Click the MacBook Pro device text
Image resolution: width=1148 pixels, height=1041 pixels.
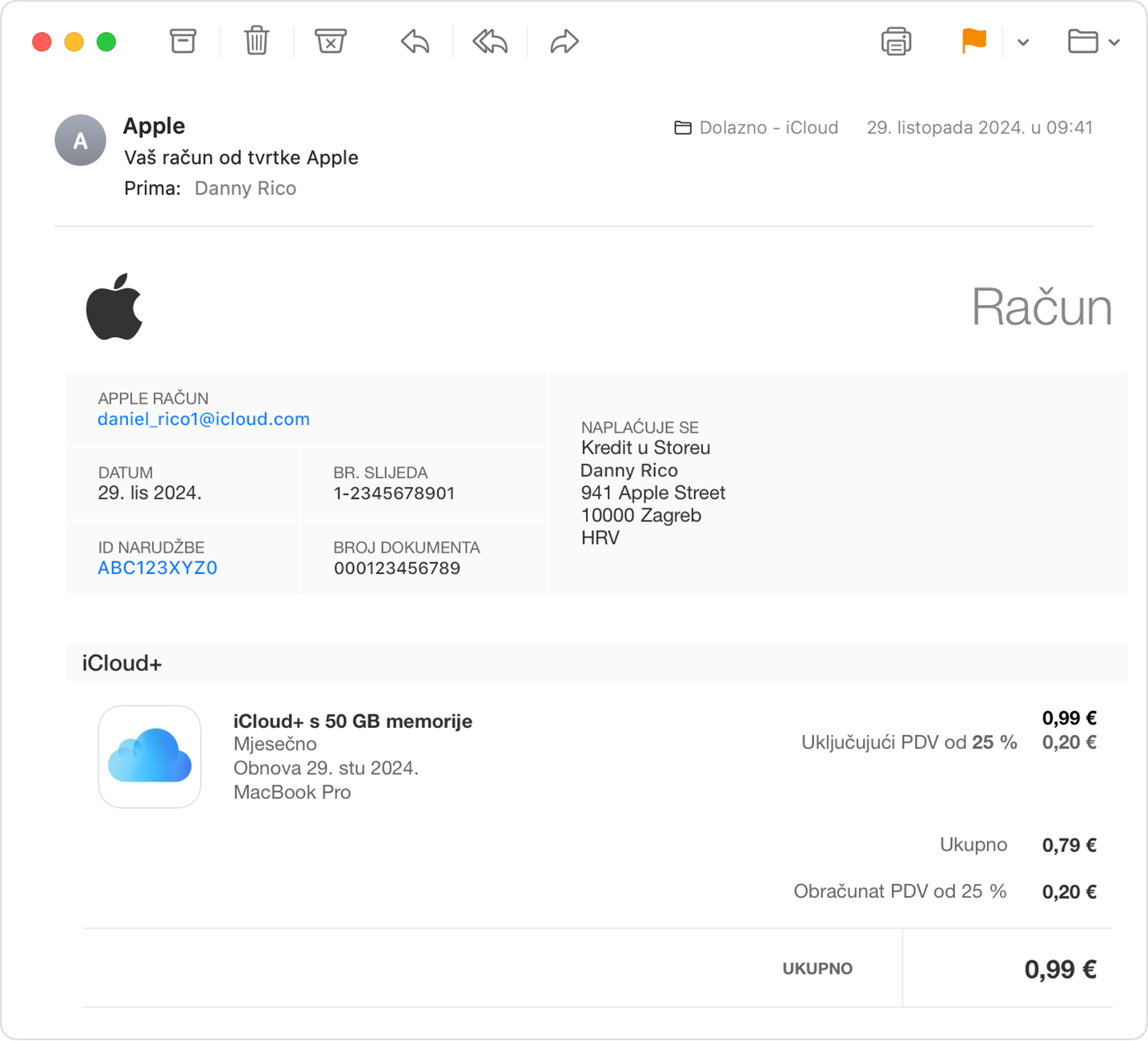click(x=292, y=792)
